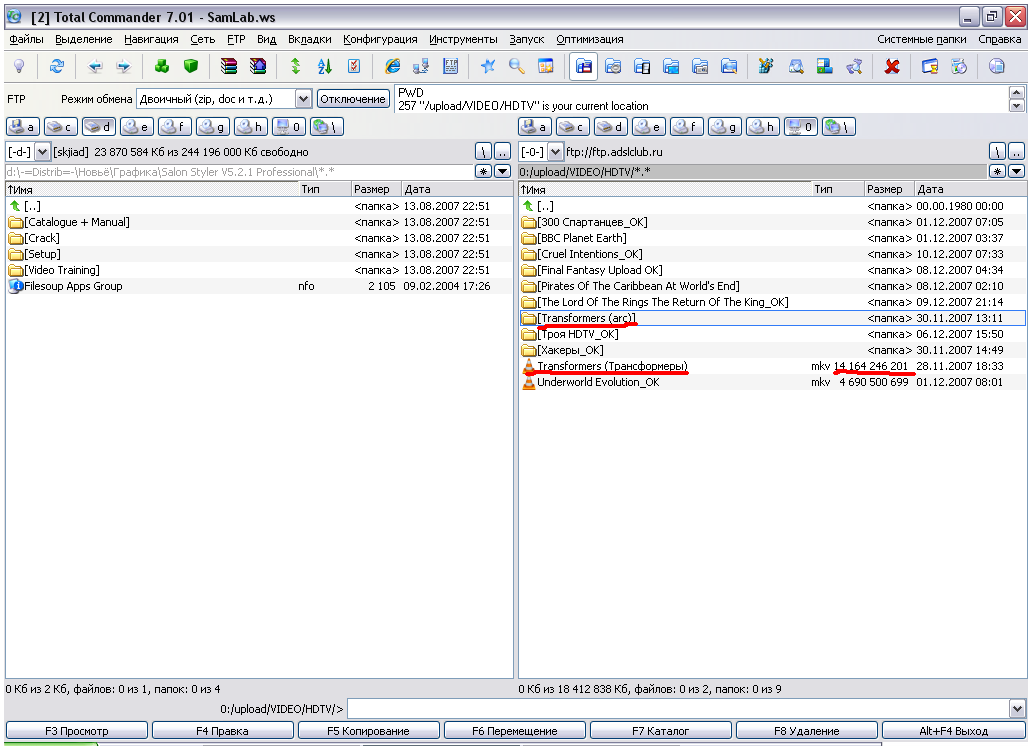Select drive h button above right panel

764,126
